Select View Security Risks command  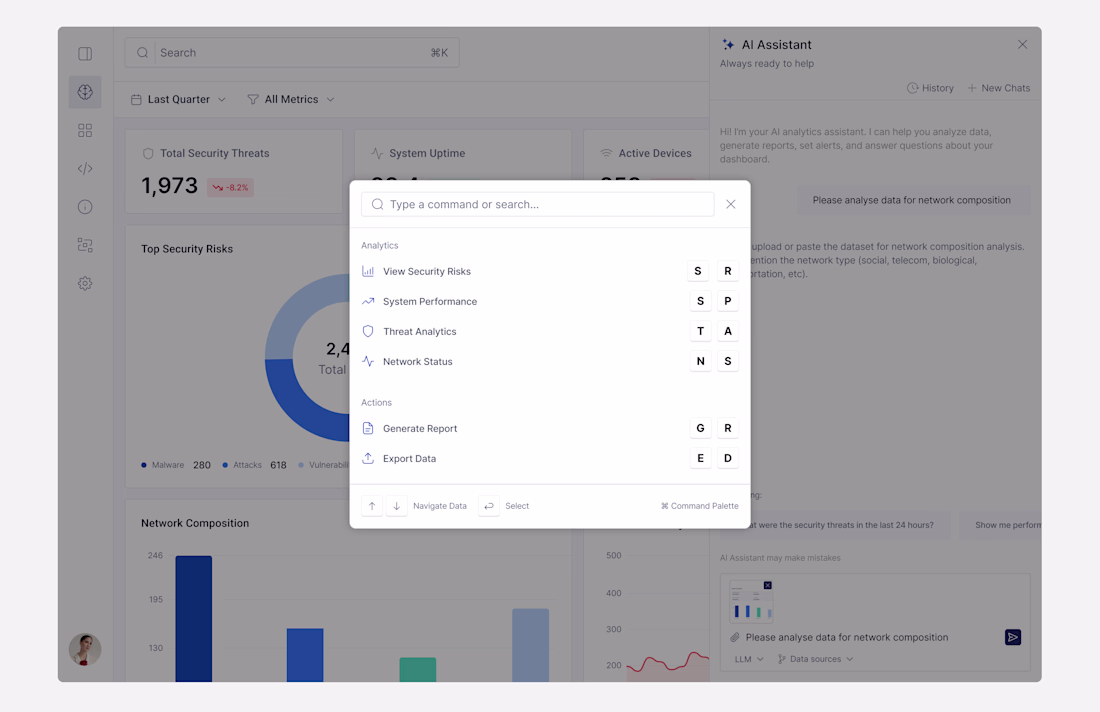pyautogui.click(x=549, y=271)
